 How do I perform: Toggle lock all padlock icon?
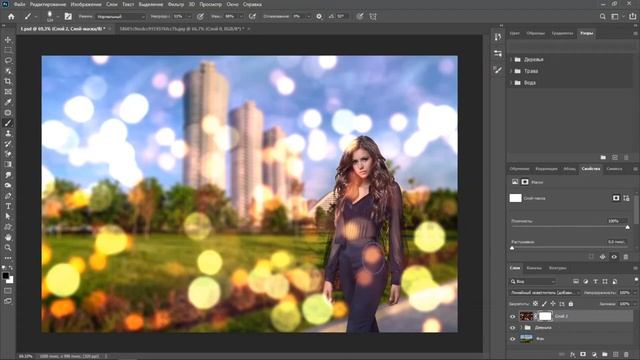coord(571,304)
